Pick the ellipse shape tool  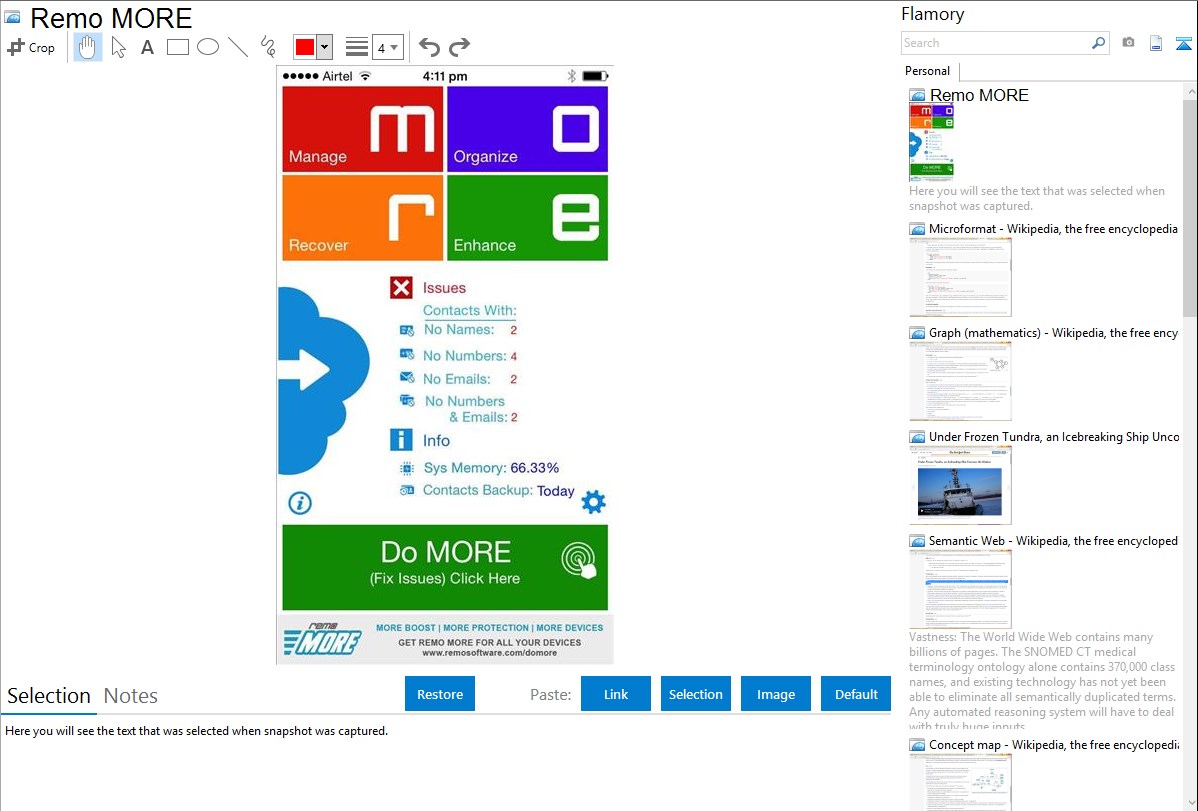pyautogui.click(x=208, y=47)
